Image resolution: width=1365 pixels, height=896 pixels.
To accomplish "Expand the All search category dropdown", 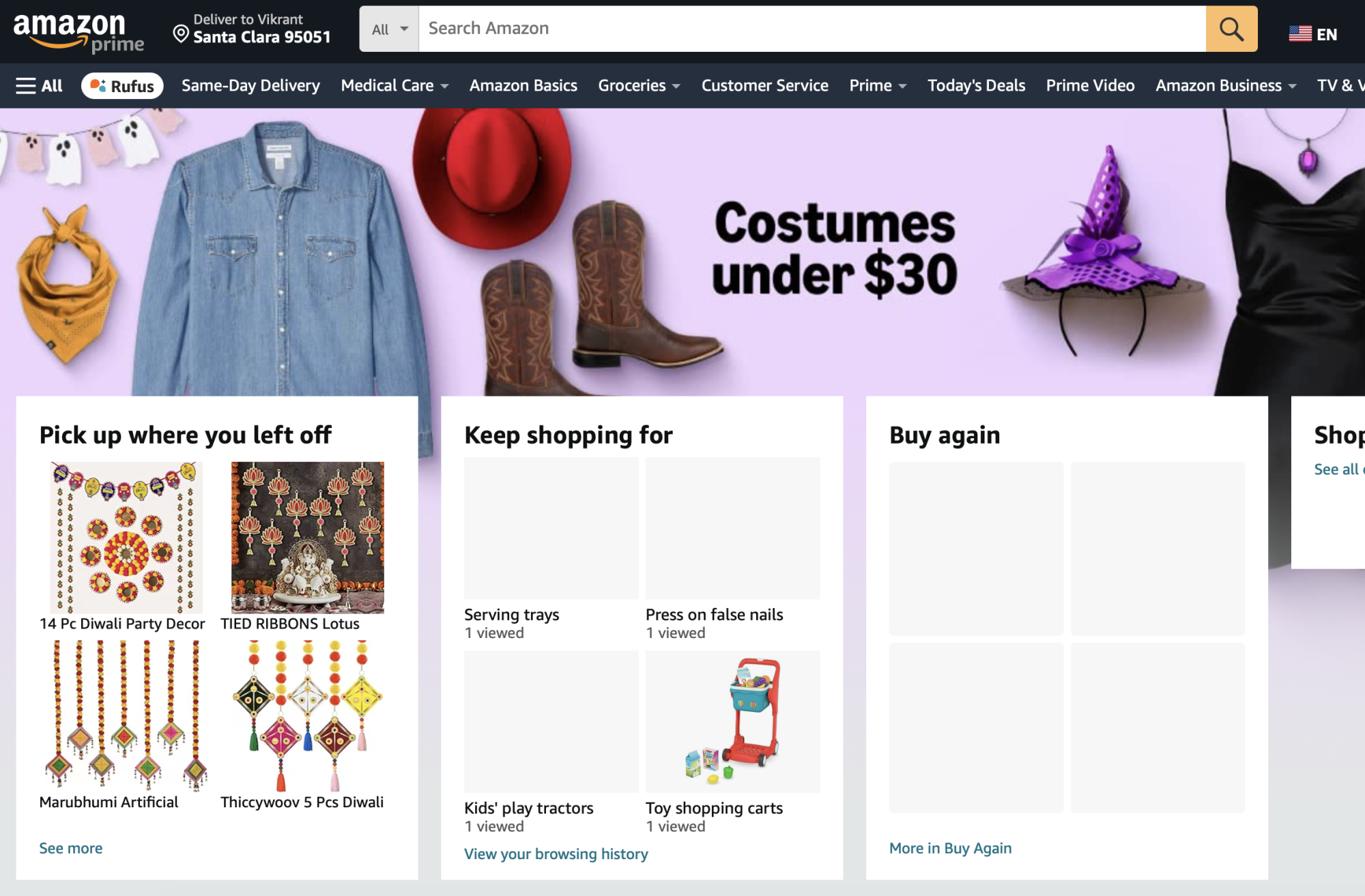I will pos(388,29).
